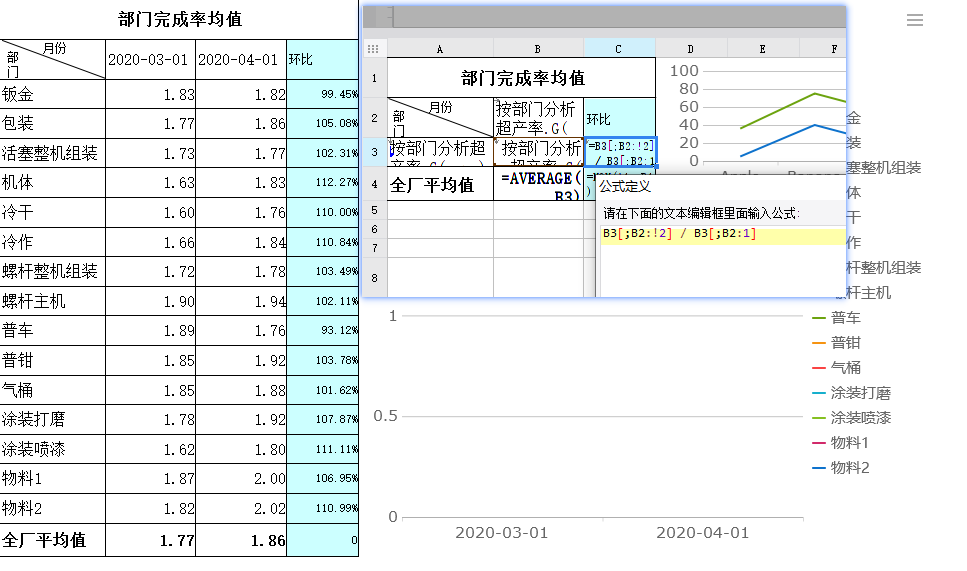Open the chart hamburger menu

[x=915, y=20]
